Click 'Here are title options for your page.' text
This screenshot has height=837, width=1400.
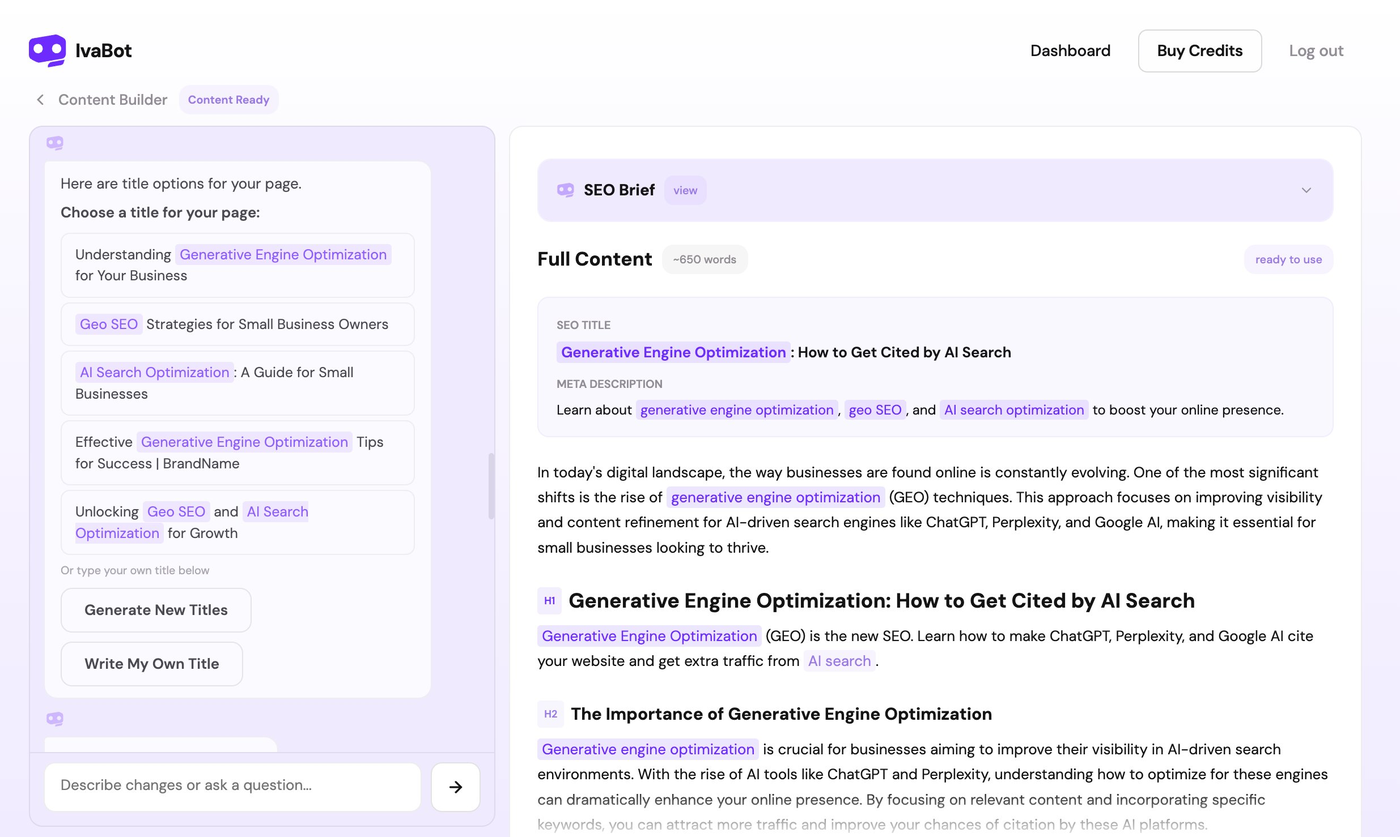pyautogui.click(x=181, y=184)
